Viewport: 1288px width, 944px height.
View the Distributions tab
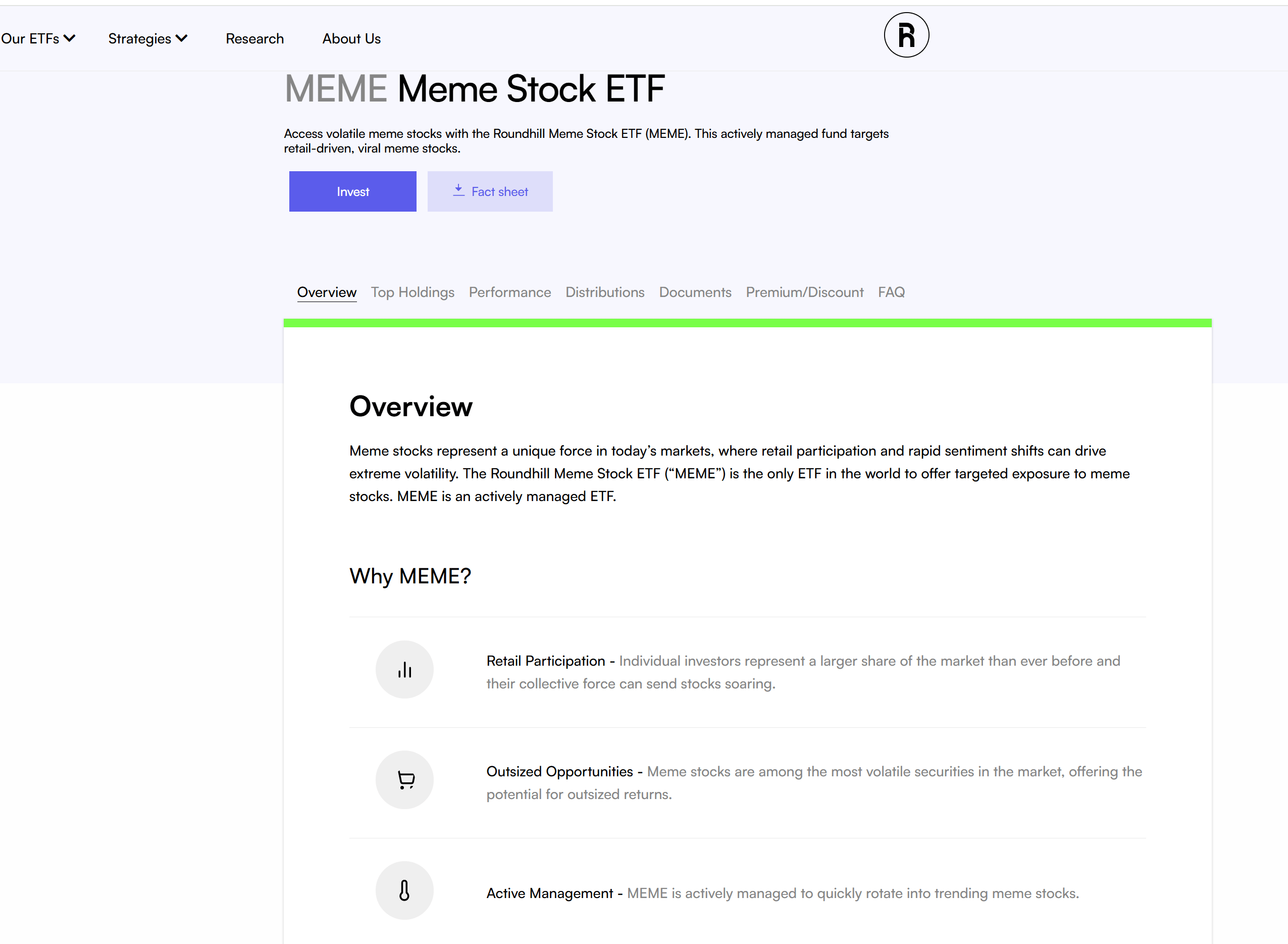coord(605,292)
